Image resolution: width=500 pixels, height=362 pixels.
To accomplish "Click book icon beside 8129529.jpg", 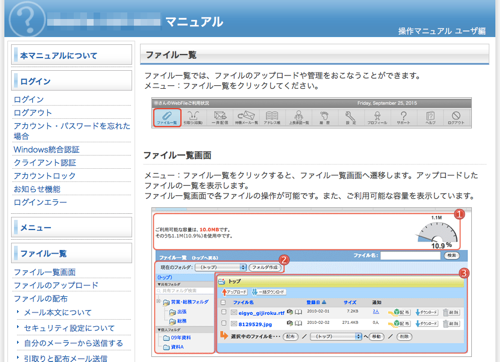I will pos(298,323).
